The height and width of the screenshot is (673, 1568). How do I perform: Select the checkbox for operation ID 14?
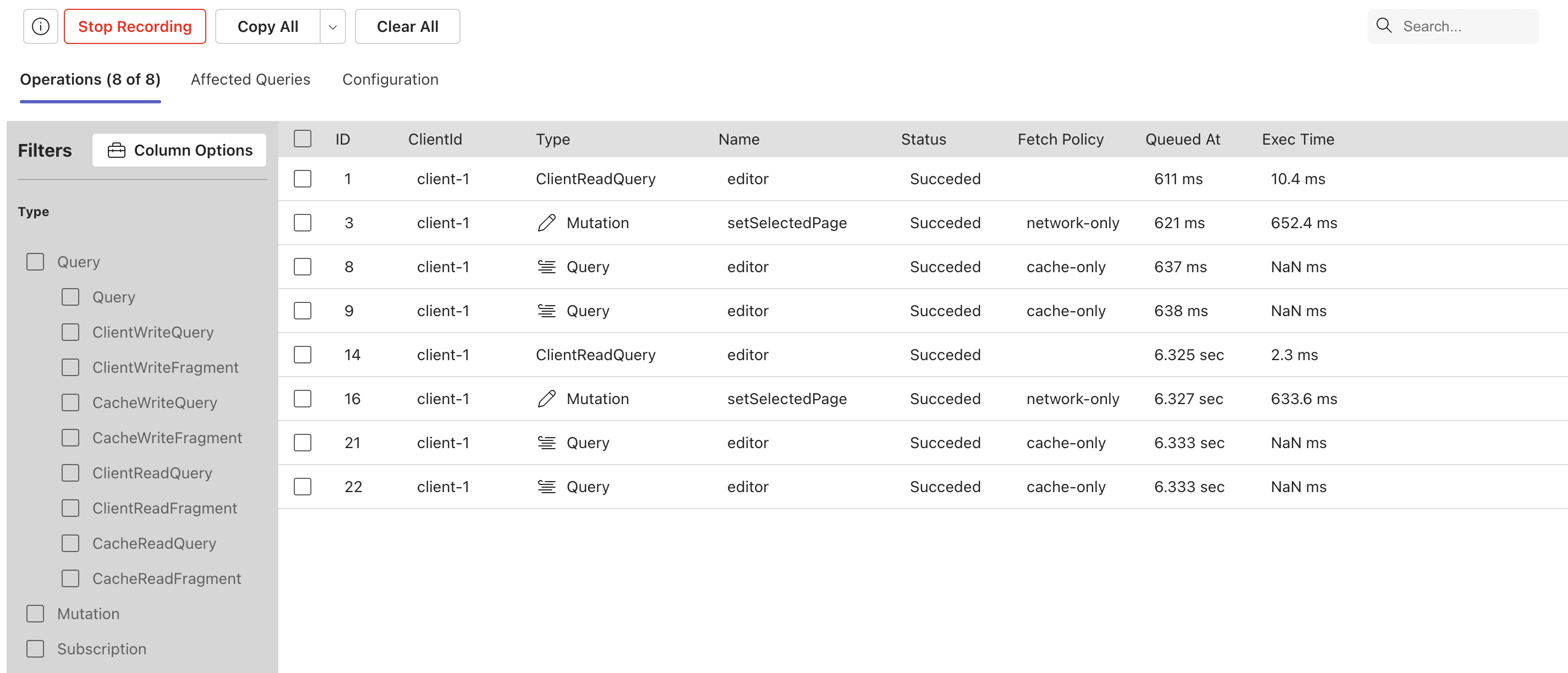(302, 355)
